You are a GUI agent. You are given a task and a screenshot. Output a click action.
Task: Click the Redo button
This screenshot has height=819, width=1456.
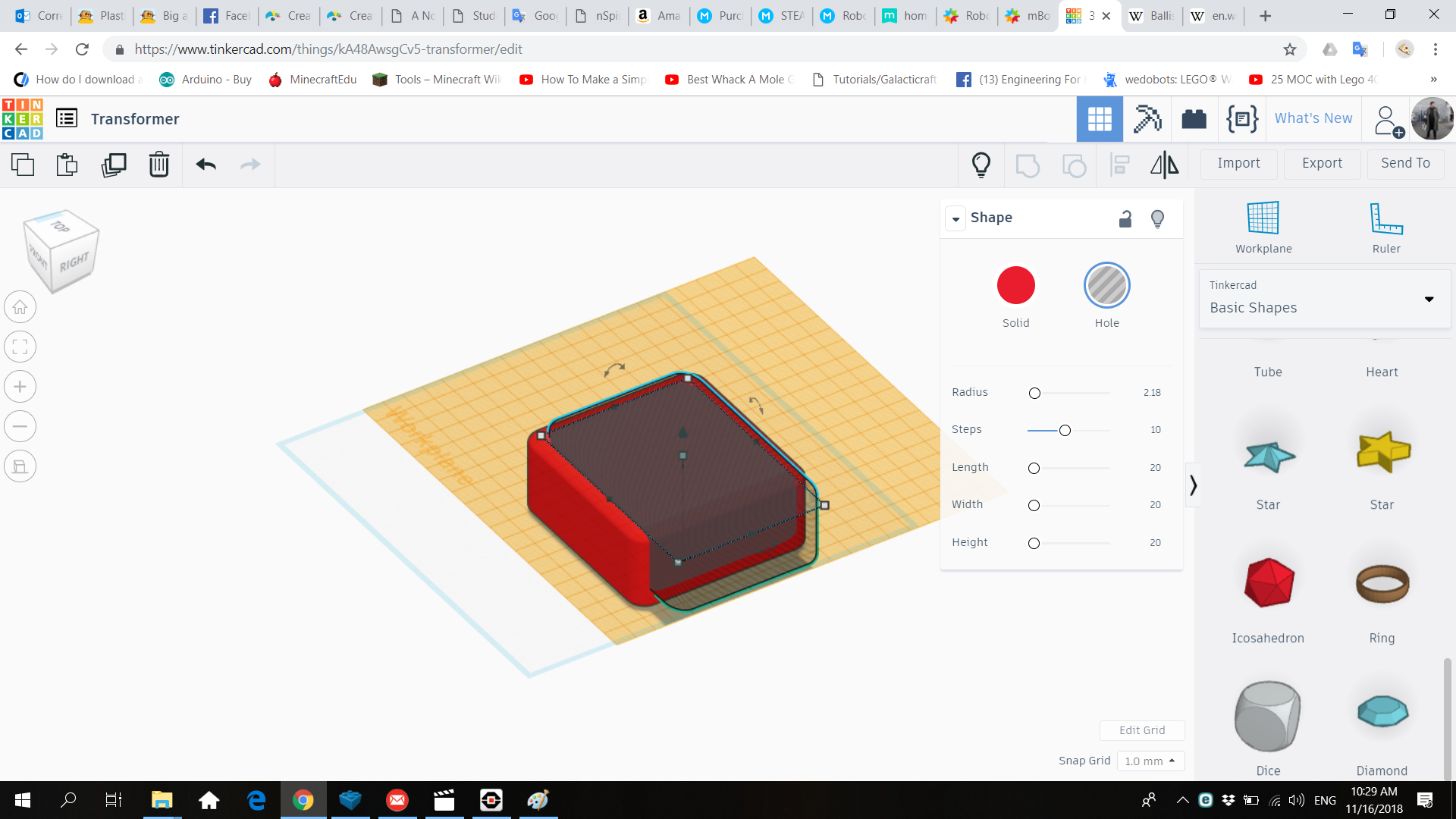click(x=251, y=164)
